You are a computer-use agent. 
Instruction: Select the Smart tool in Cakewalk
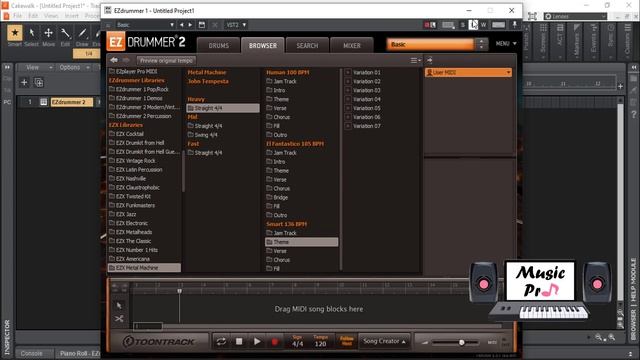(x=15, y=33)
